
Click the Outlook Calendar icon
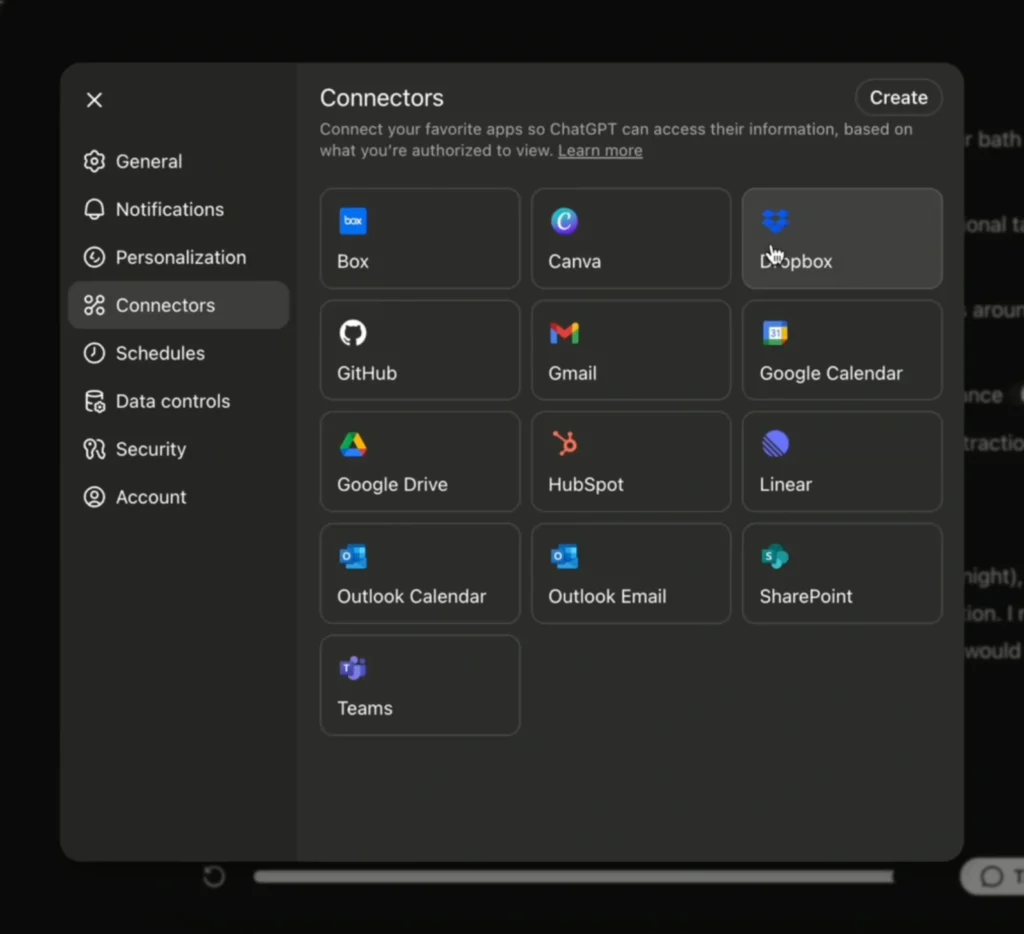coord(353,556)
